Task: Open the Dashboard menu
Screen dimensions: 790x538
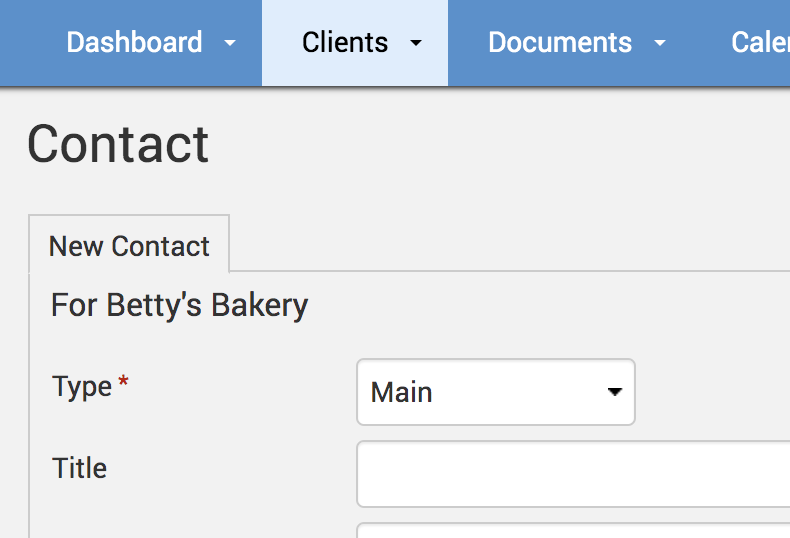Action: tap(134, 43)
